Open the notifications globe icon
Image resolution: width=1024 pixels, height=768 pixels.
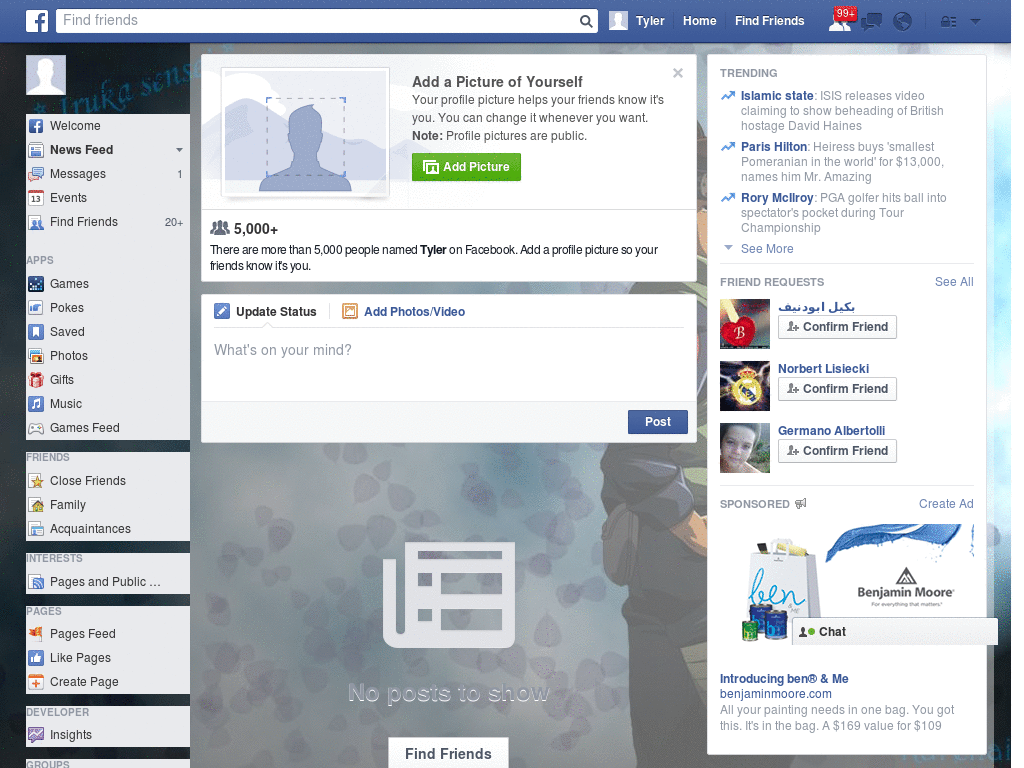click(903, 22)
